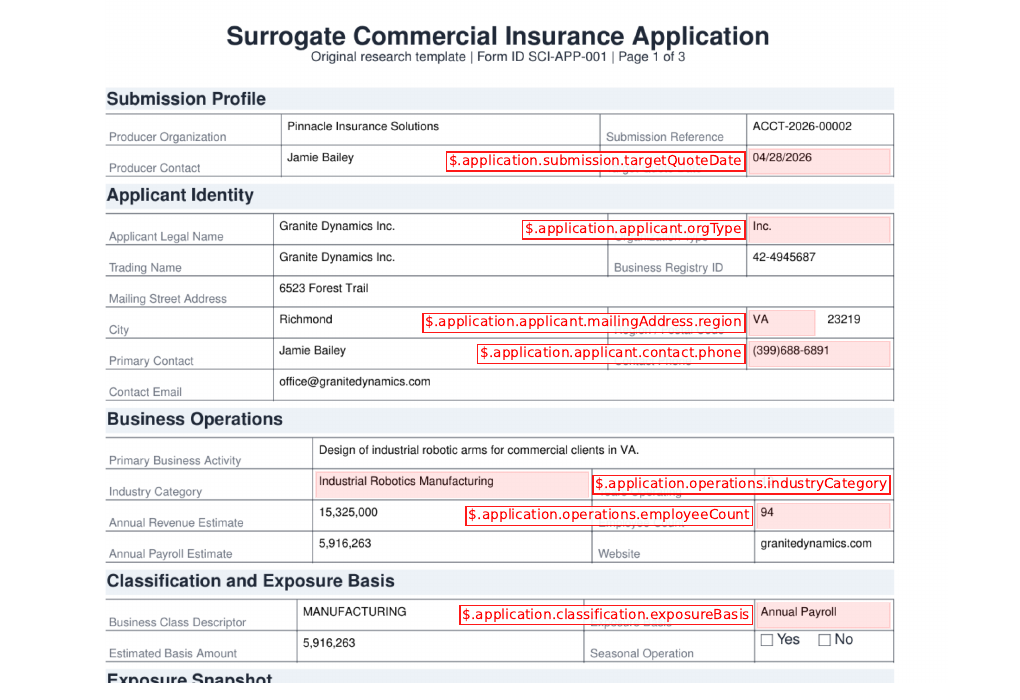This screenshot has height=700, width=1020.
Task: Select the Estimated Basis Amount field value
Action: point(440,647)
